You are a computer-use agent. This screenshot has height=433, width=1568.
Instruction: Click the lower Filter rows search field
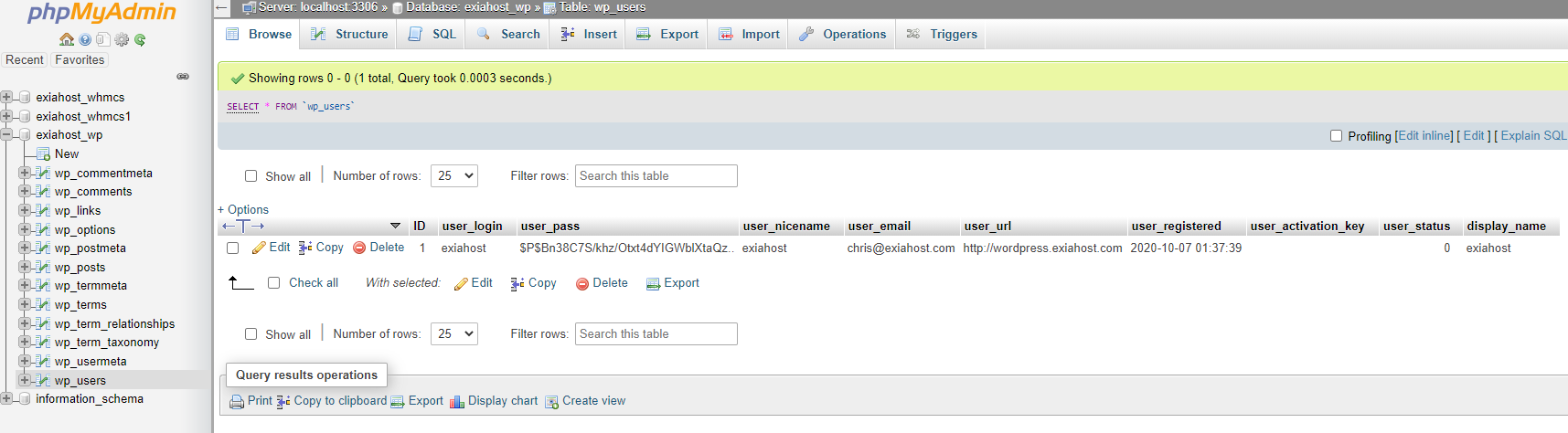656,333
